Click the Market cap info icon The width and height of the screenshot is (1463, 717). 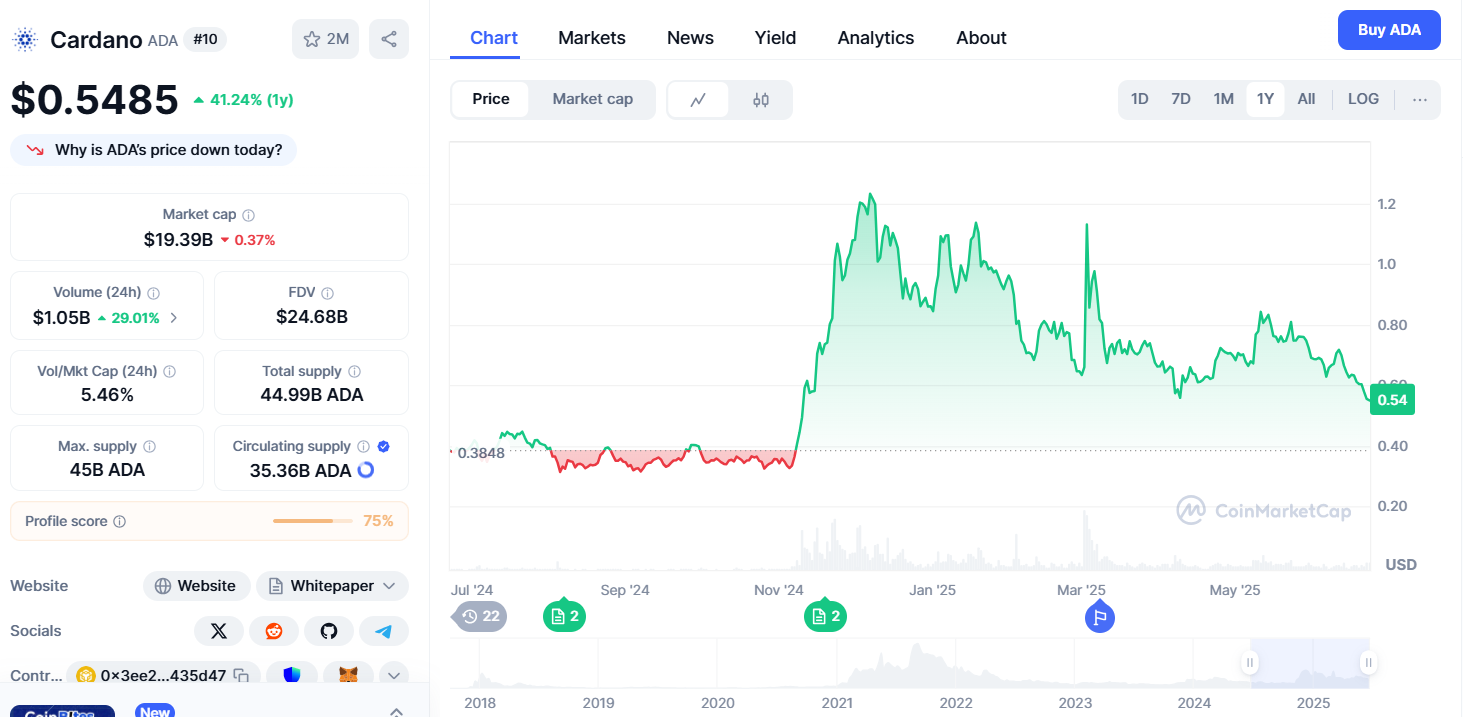tap(248, 215)
